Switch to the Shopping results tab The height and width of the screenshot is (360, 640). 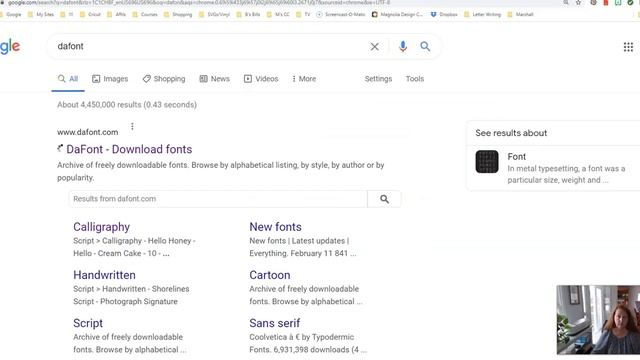pos(164,79)
